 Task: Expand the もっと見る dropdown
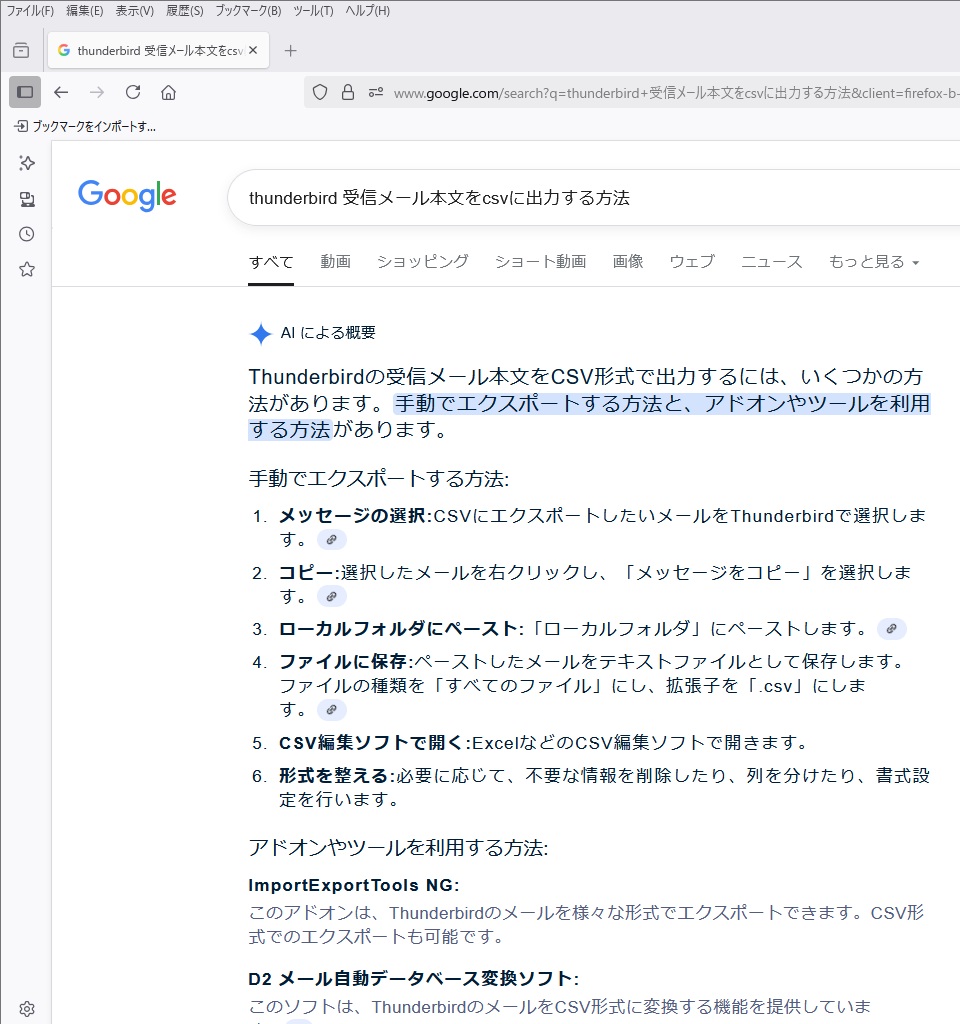point(874,262)
